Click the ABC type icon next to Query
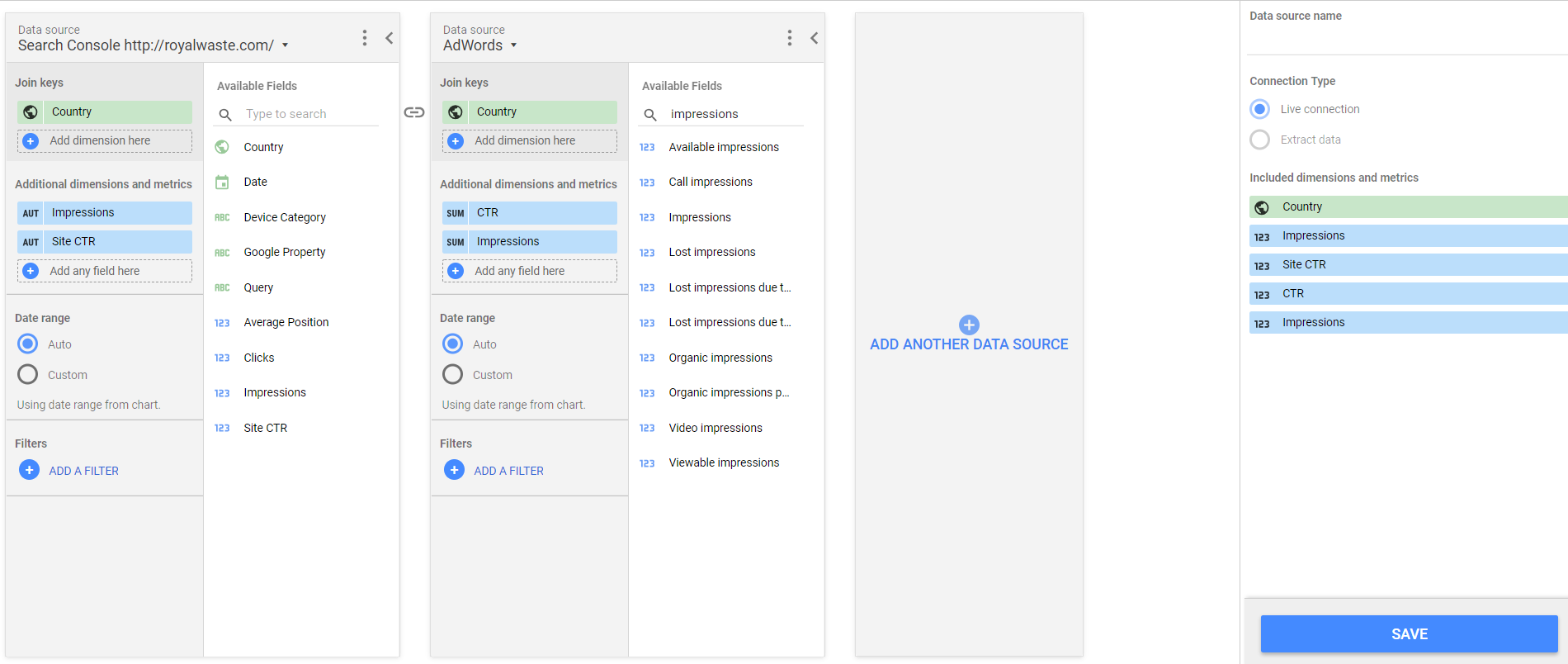This screenshot has width=1568, height=664. (x=222, y=287)
